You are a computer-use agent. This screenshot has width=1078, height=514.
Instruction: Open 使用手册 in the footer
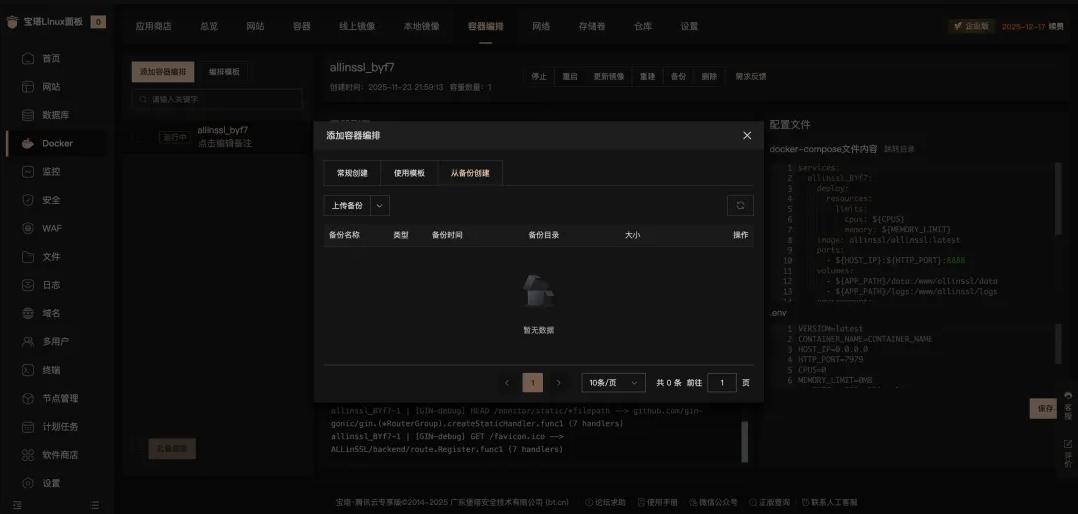coord(659,502)
